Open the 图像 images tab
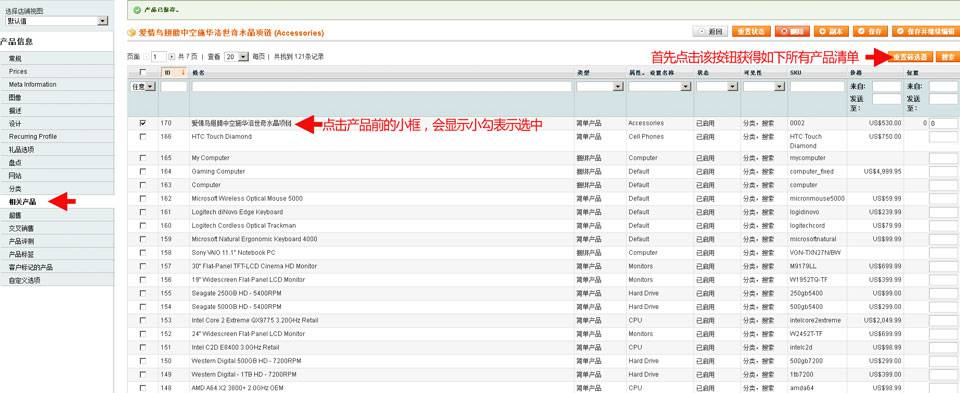Image resolution: width=960 pixels, height=393 pixels. point(57,97)
